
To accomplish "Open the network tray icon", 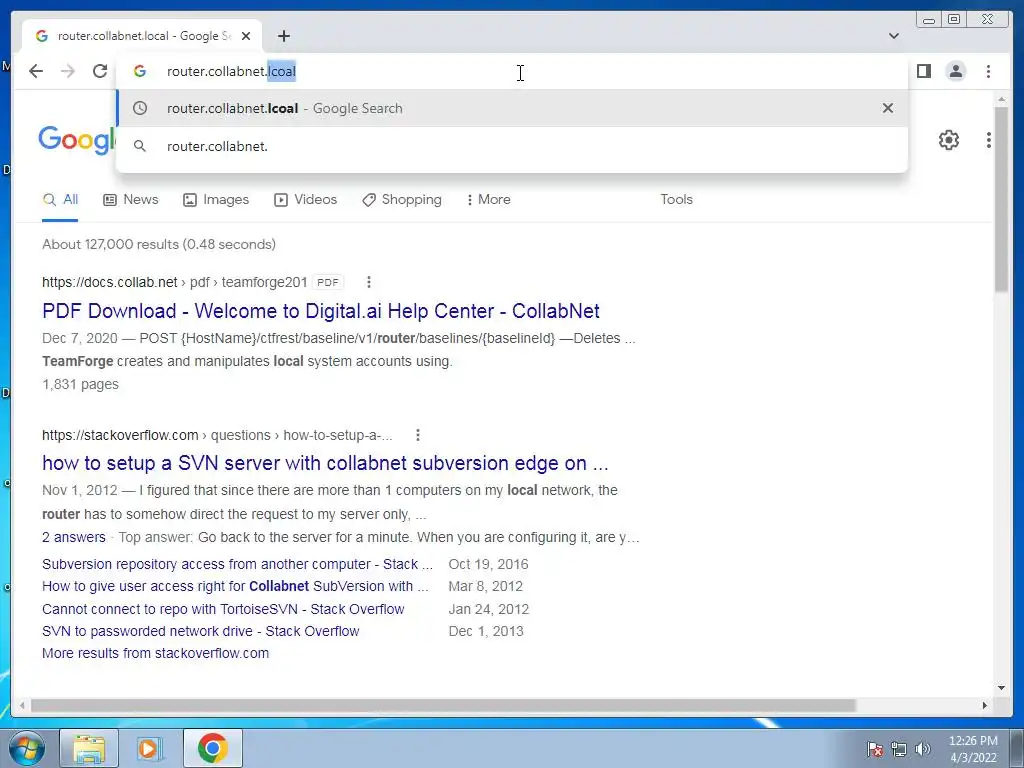I will [899, 749].
